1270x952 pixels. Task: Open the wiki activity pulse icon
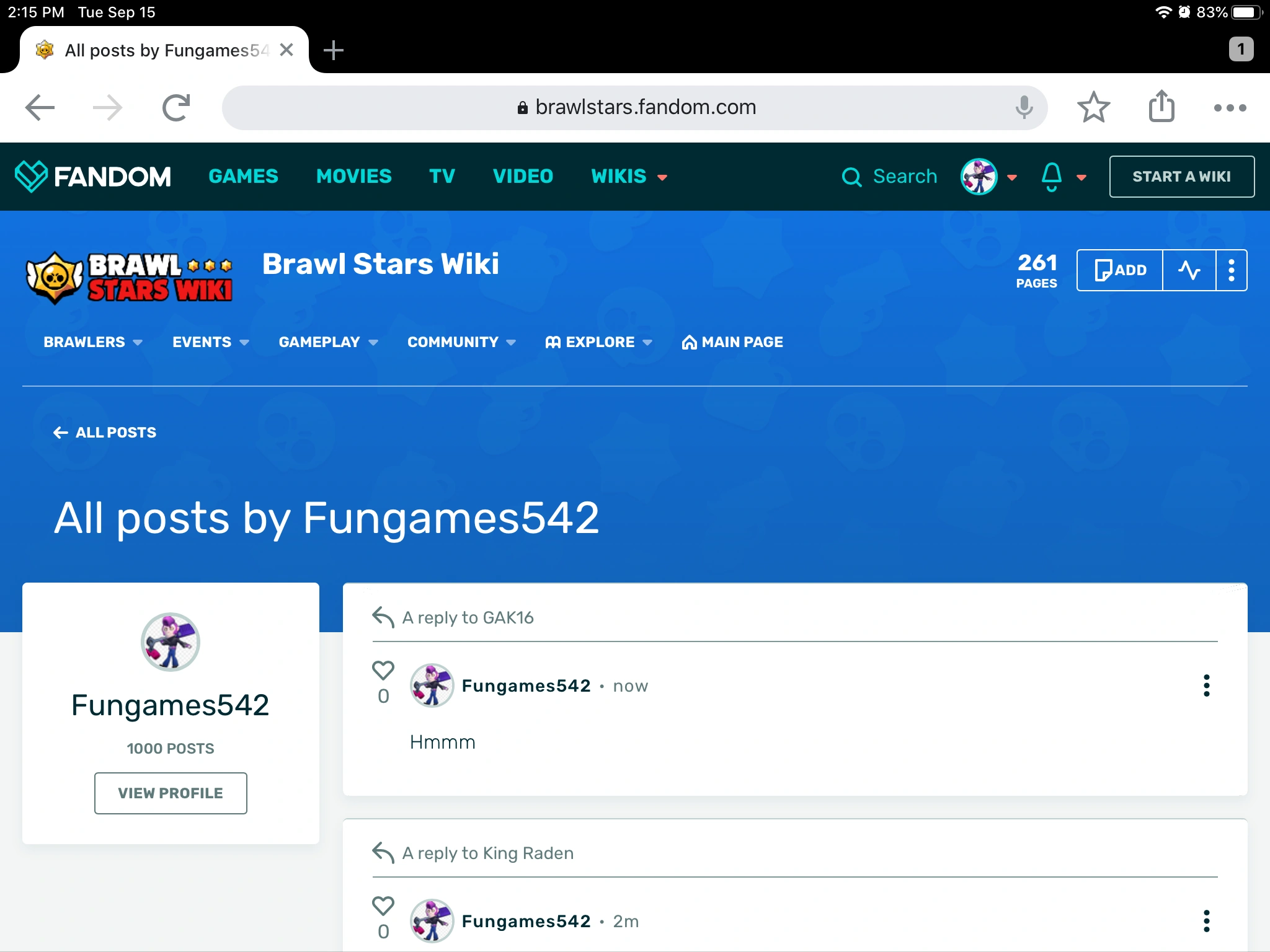tap(1189, 270)
